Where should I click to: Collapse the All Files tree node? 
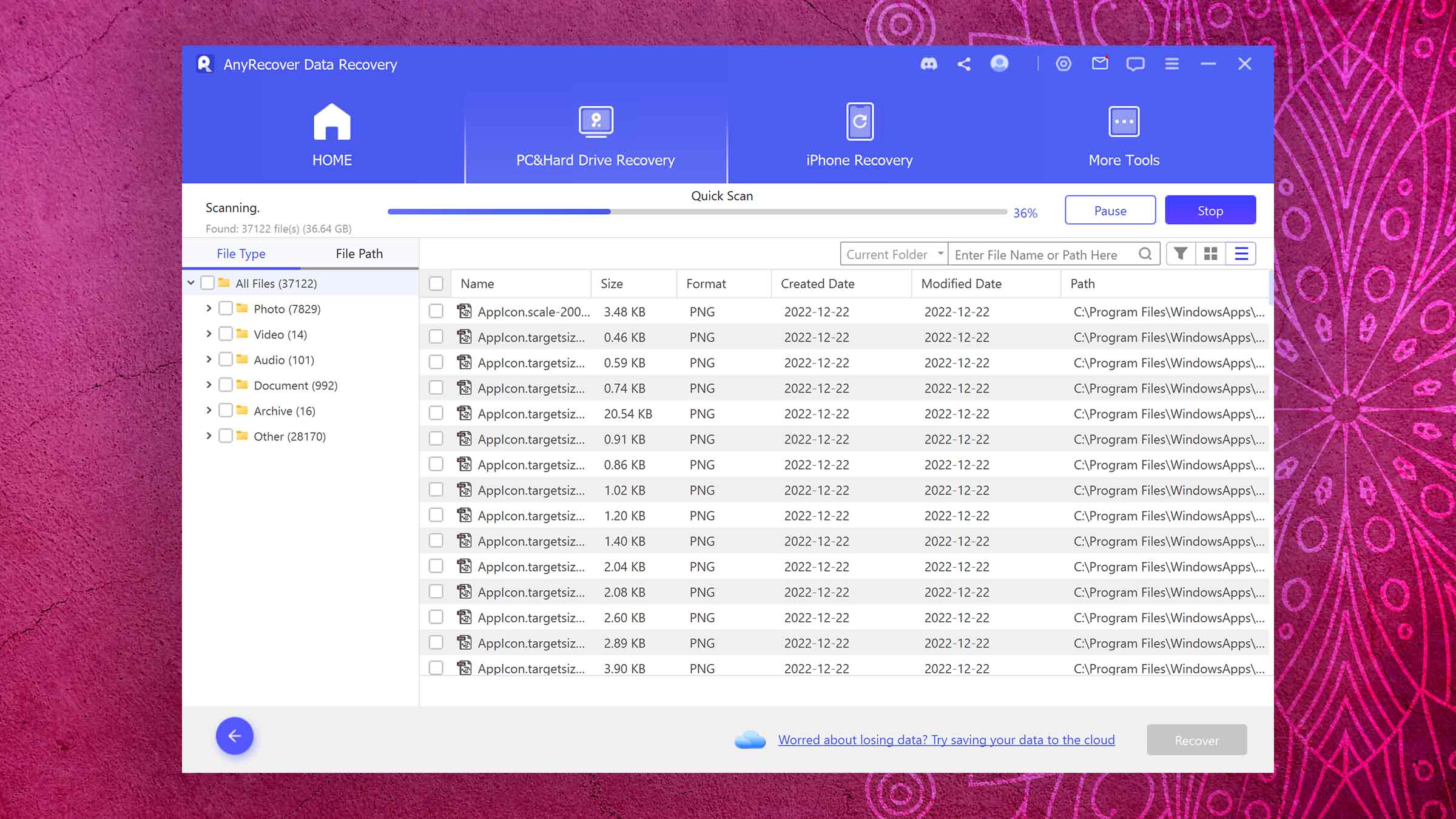tap(191, 283)
